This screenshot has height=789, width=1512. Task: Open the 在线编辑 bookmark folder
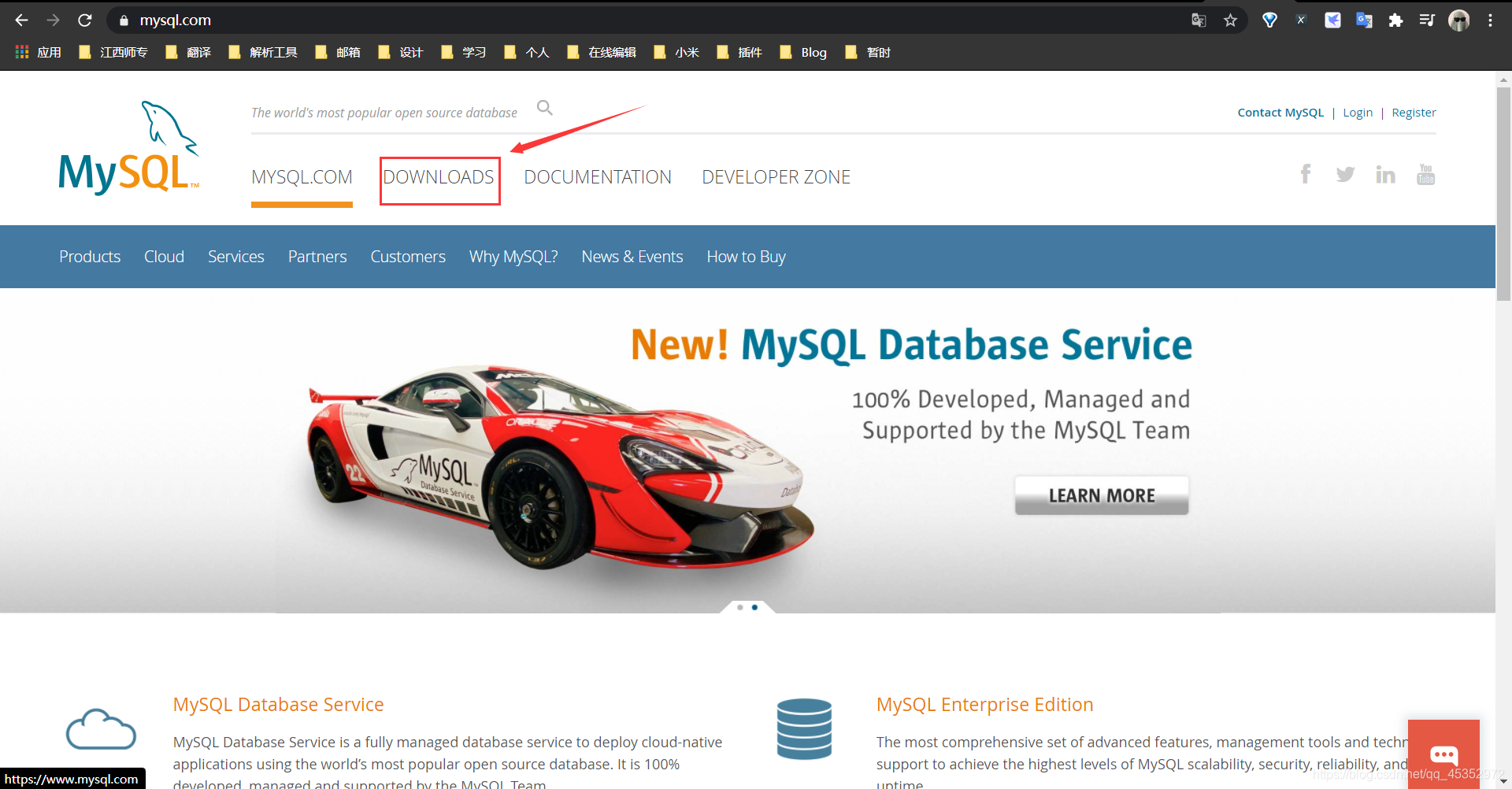[x=602, y=52]
